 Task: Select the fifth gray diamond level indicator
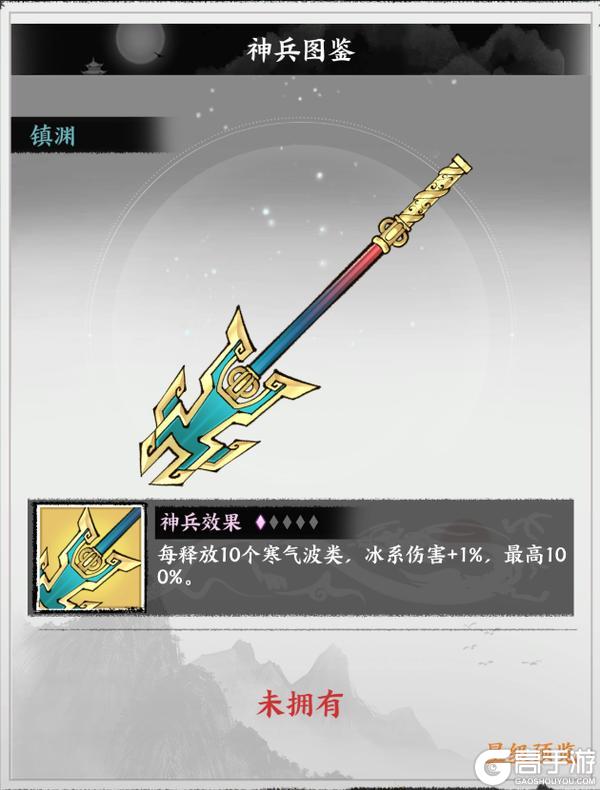coord(313,522)
